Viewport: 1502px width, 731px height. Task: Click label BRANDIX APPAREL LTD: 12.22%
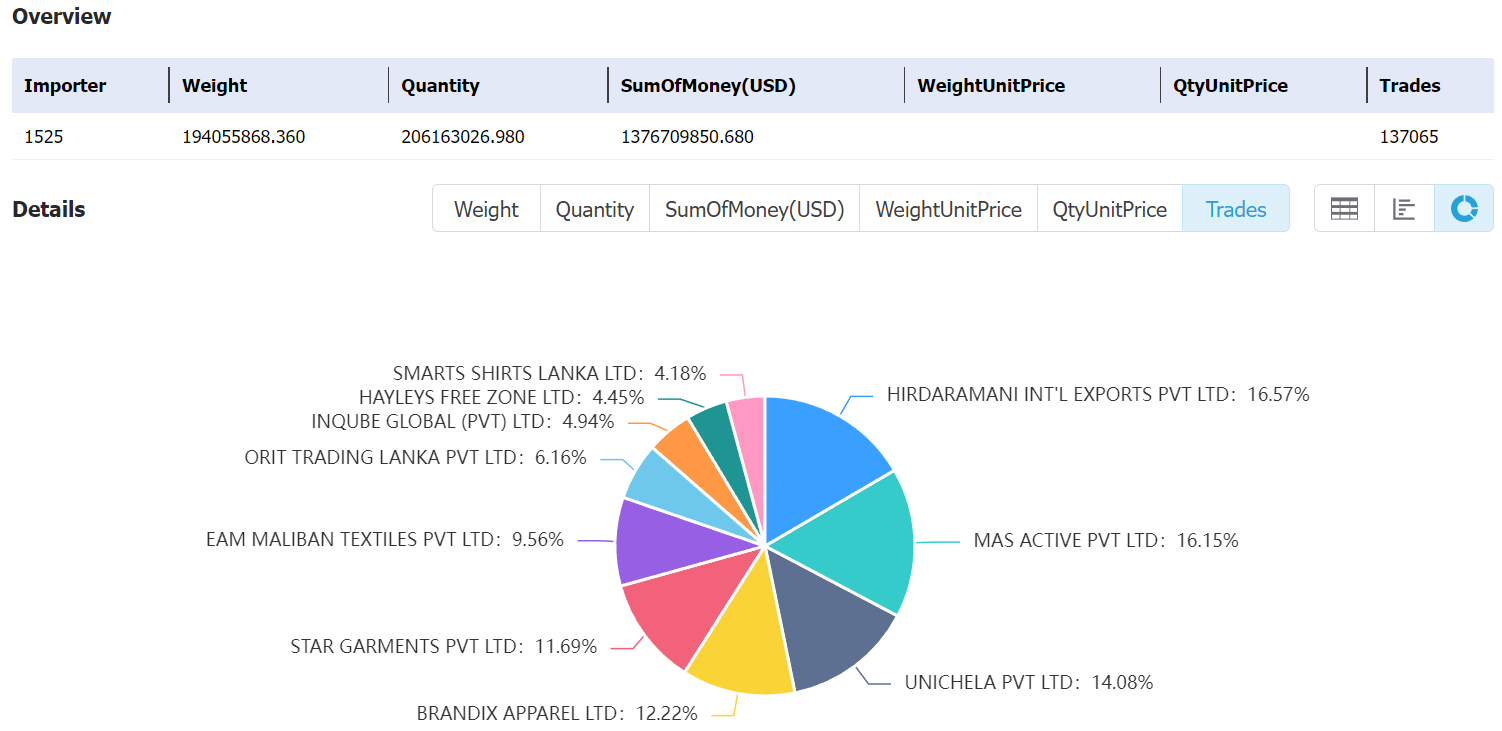(557, 713)
